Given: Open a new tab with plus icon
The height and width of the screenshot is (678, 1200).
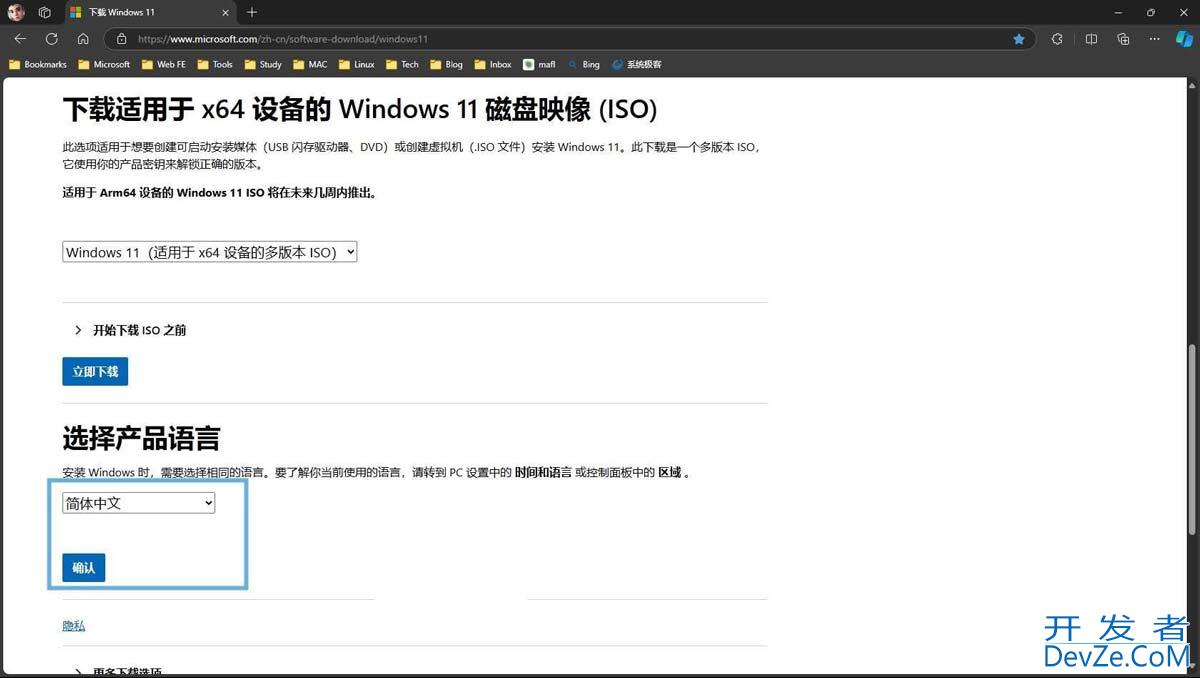Looking at the screenshot, I should 252,12.
